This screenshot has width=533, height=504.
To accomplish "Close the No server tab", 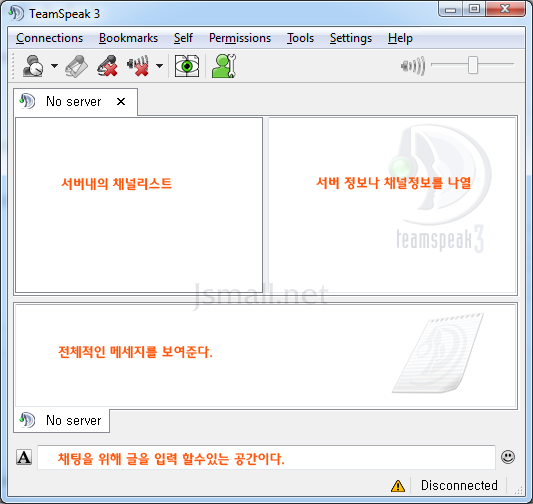I will [x=121, y=102].
